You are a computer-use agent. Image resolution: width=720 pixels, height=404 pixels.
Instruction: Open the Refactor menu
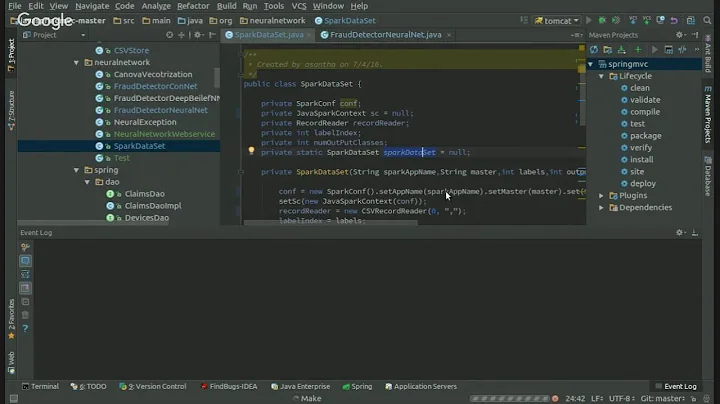[193, 6]
